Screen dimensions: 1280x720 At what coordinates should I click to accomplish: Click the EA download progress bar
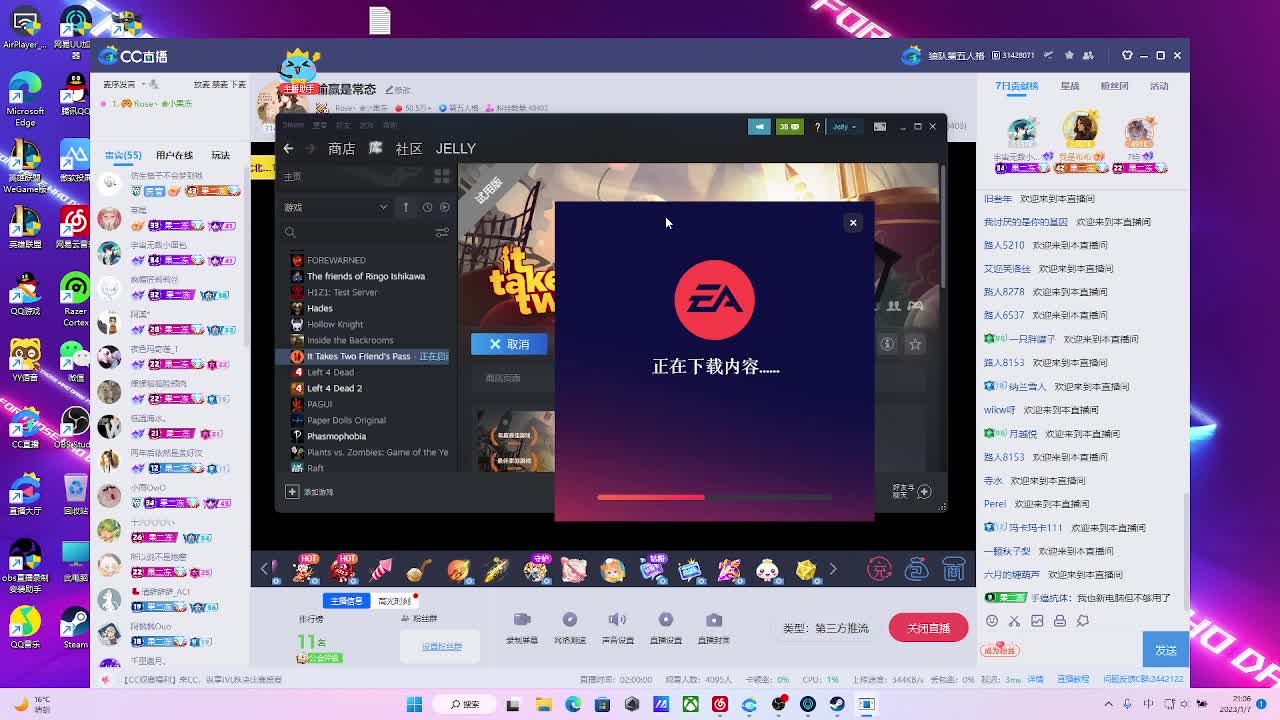714,497
